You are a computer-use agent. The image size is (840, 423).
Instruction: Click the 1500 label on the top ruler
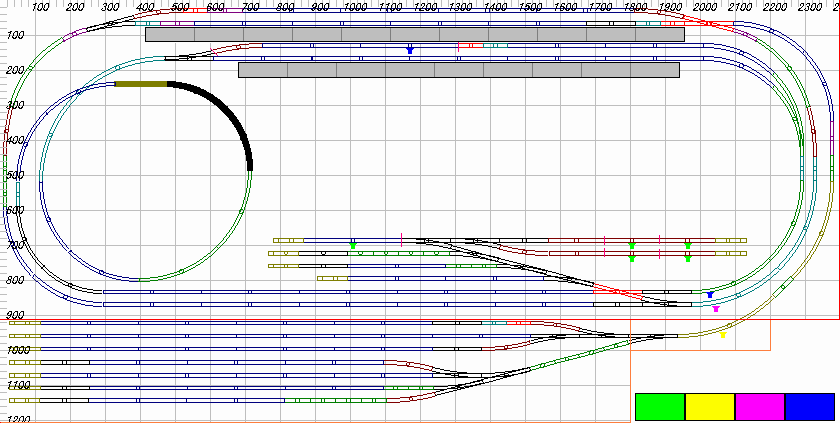coord(531,8)
